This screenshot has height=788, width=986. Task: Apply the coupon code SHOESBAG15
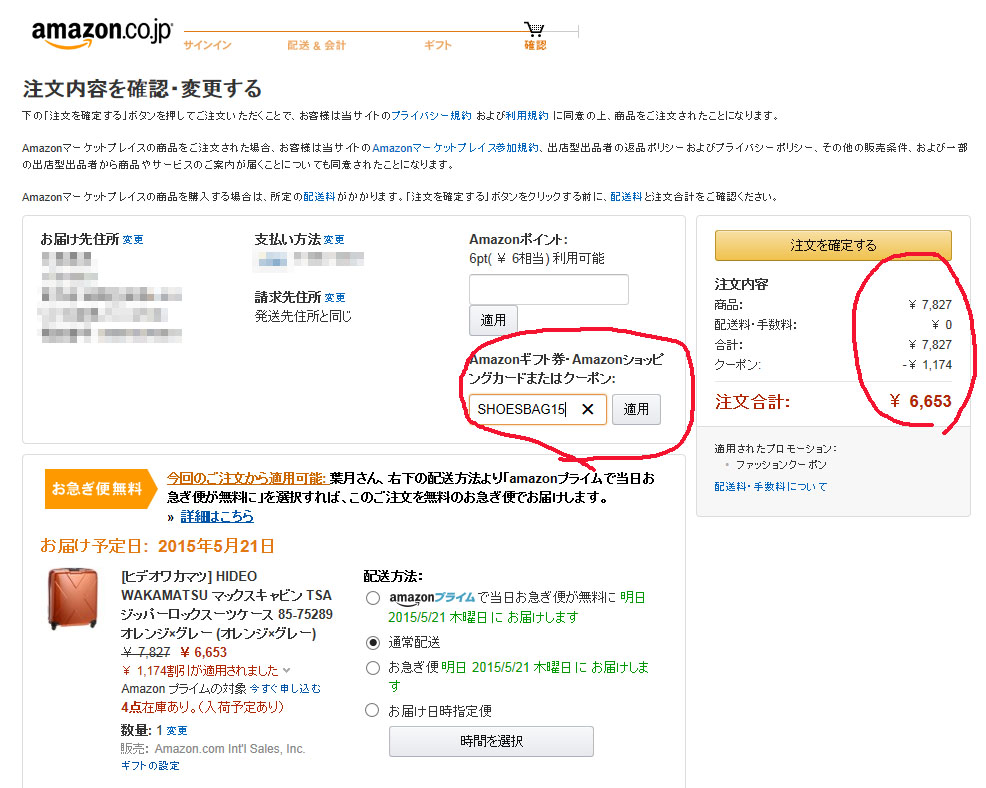coord(636,409)
